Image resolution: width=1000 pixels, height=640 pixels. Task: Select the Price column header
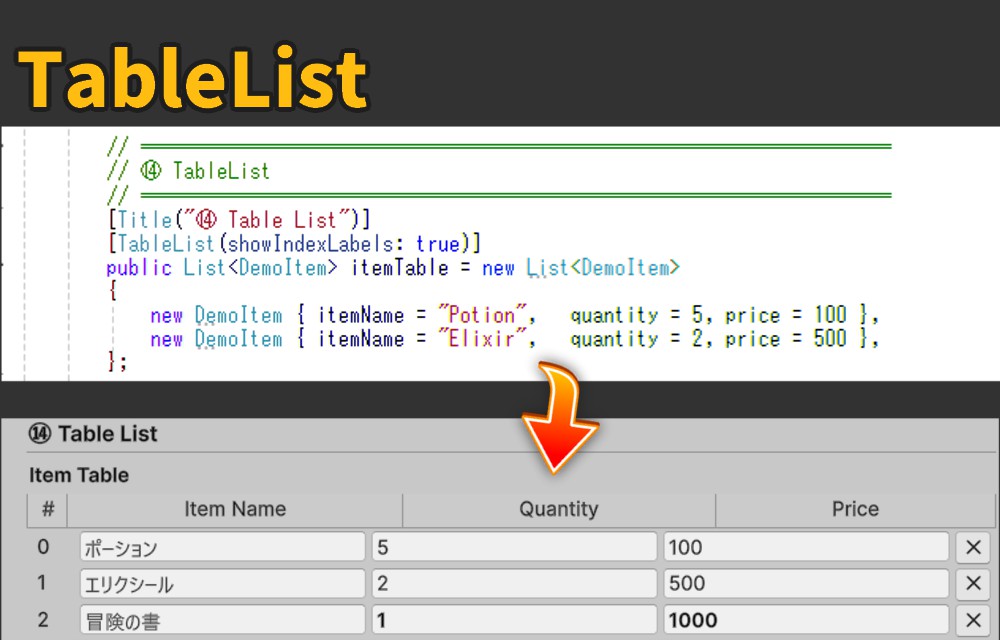(x=855, y=509)
